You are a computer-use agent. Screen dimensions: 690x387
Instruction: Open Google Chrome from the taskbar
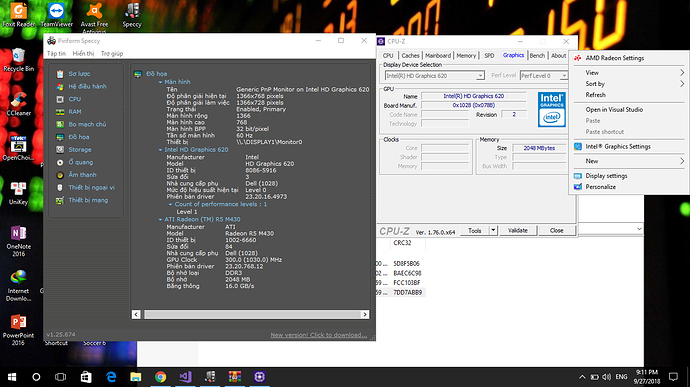(161, 377)
